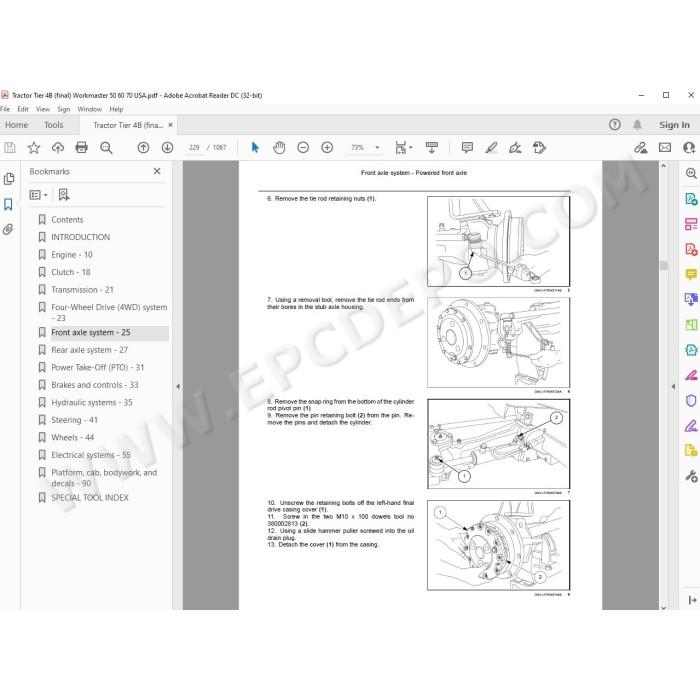The image size is (700, 700).
Task: Open the Help menu
Action: click(116, 109)
